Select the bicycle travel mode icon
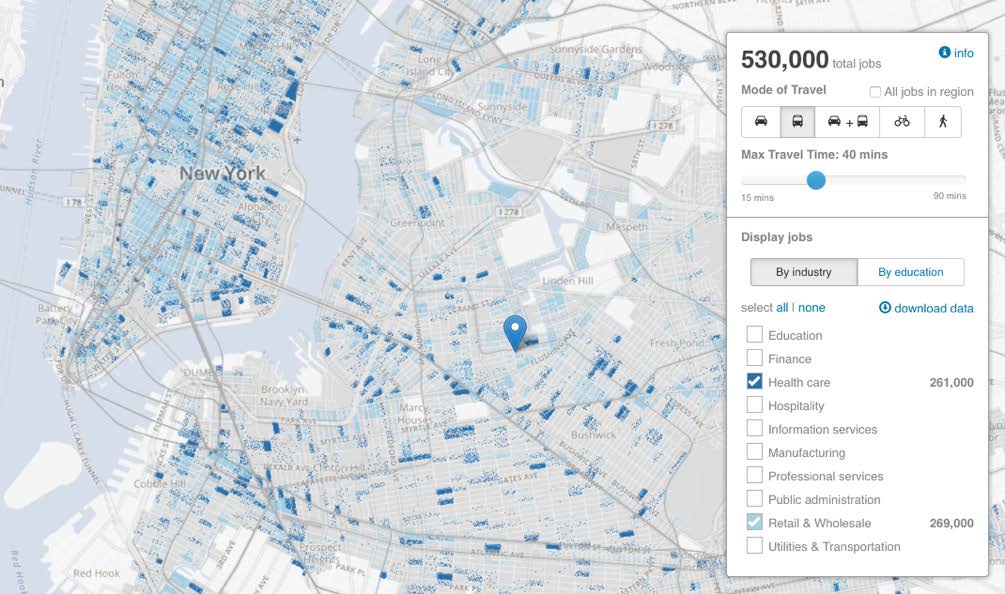1005x594 pixels. 902,121
